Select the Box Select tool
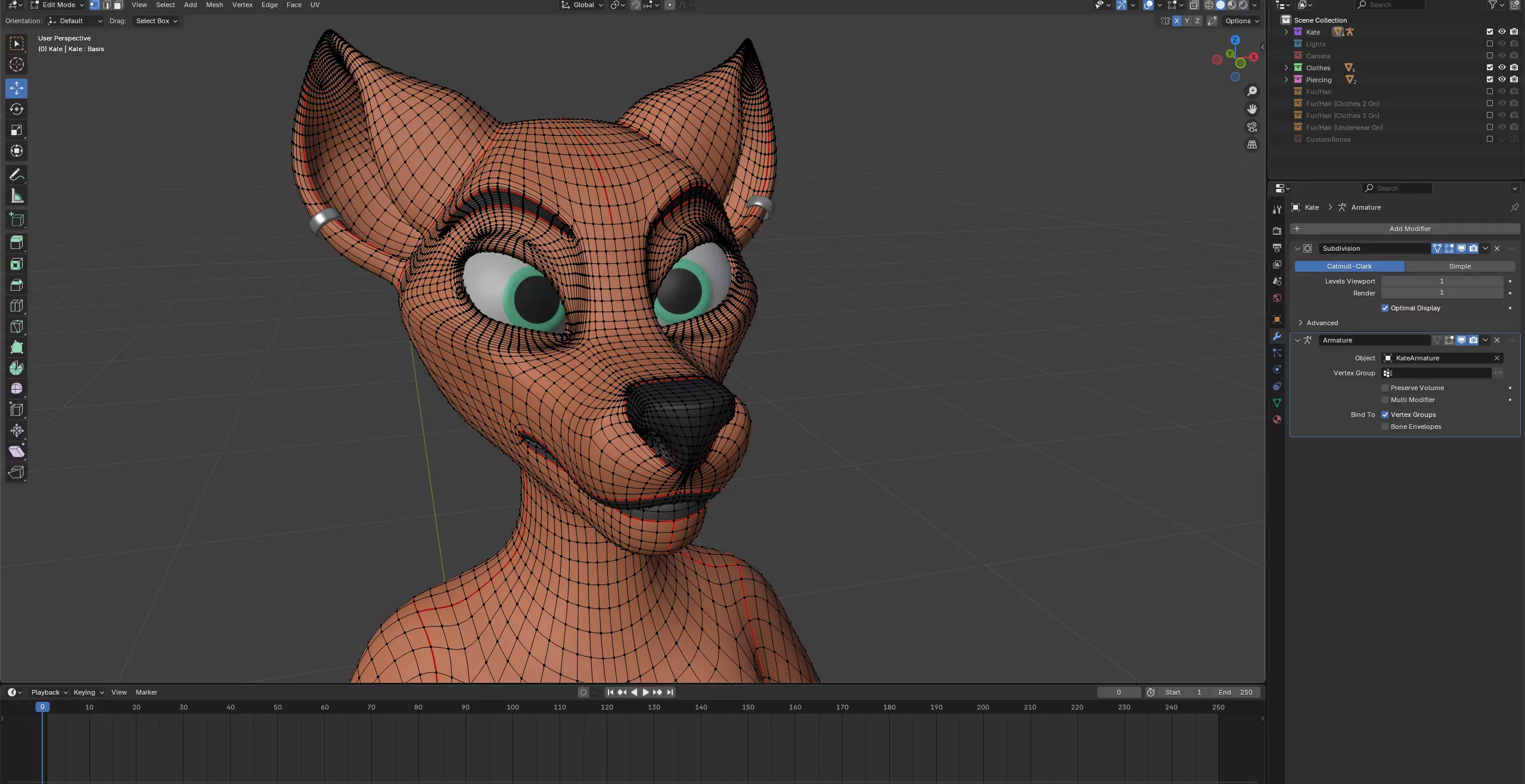Screen dimensions: 1525x784 pyautogui.click(x=17, y=44)
